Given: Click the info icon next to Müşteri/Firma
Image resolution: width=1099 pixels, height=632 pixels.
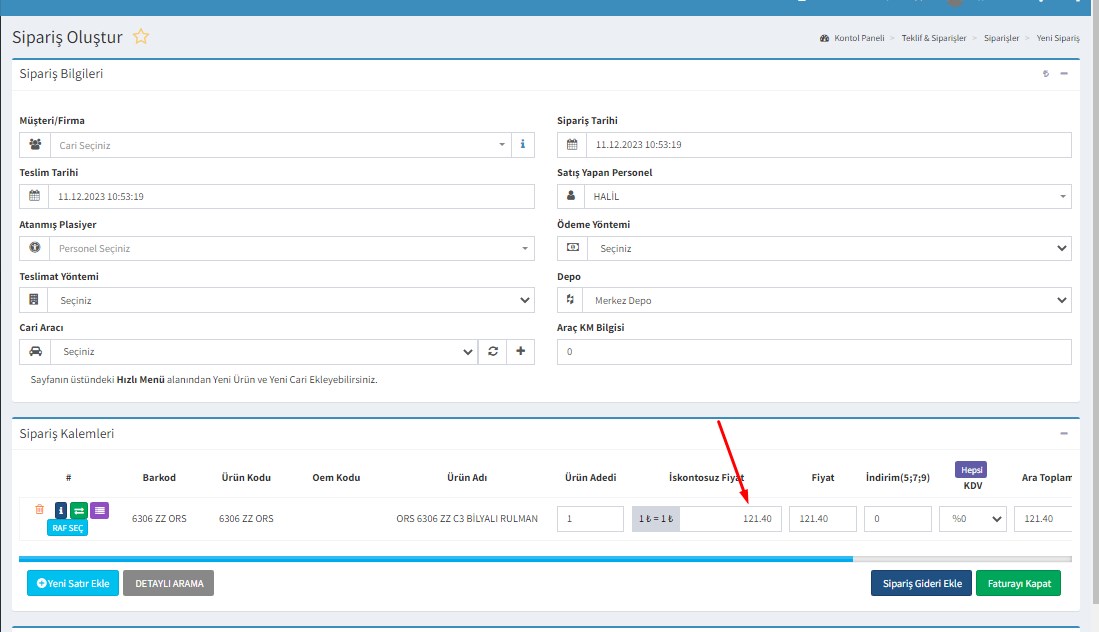Looking at the screenshot, I should pos(522,145).
